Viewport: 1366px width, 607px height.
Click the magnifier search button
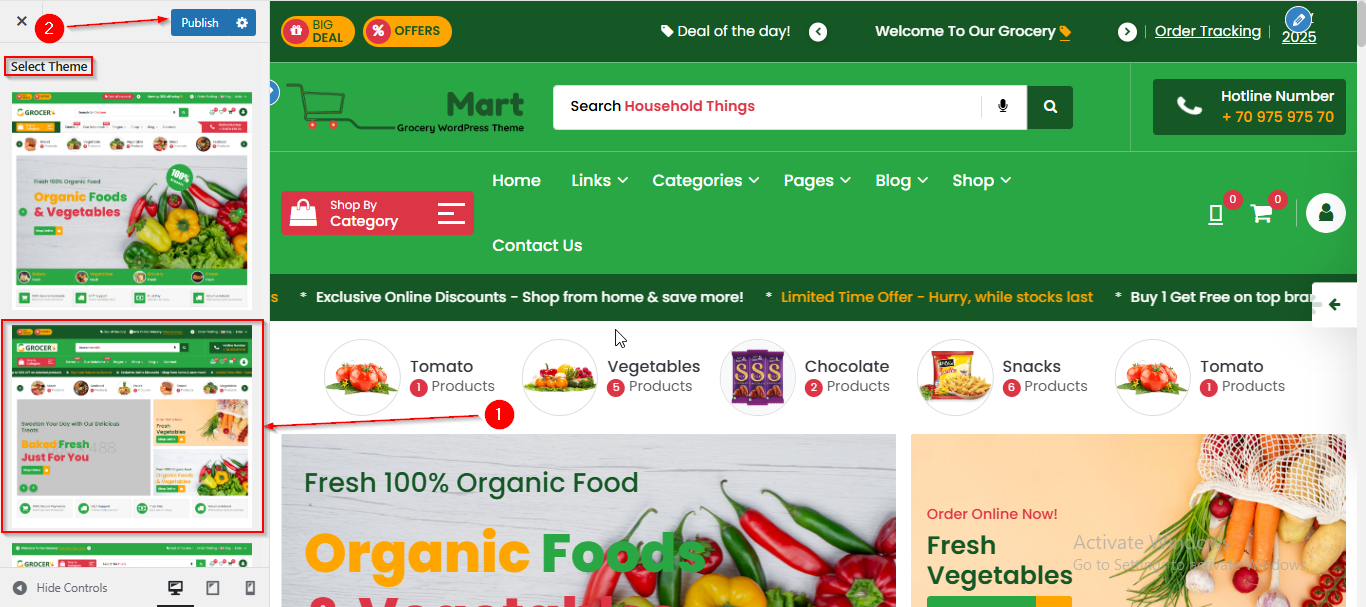[x=1050, y=107]
